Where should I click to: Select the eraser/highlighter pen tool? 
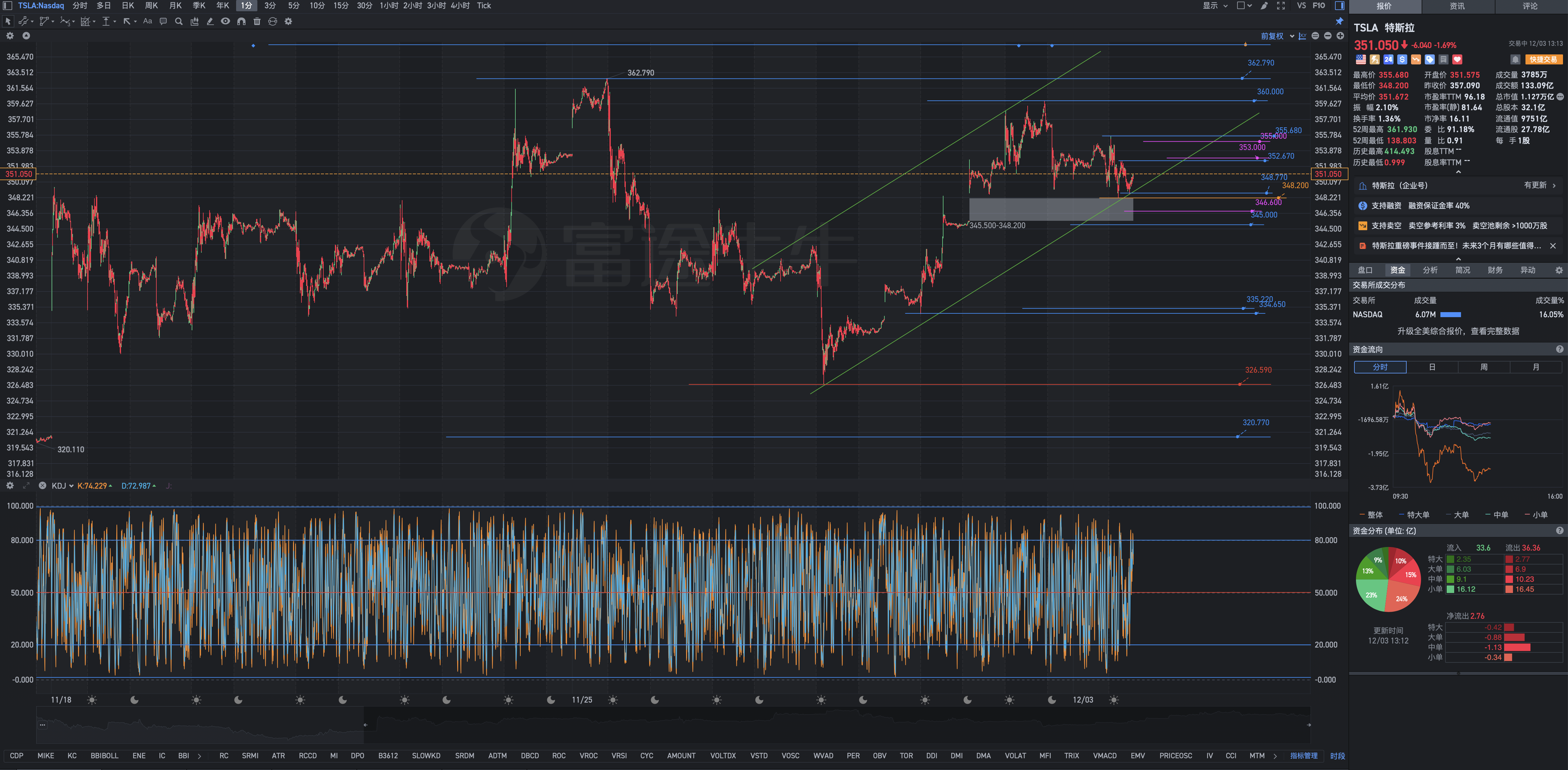pos(210,21)
